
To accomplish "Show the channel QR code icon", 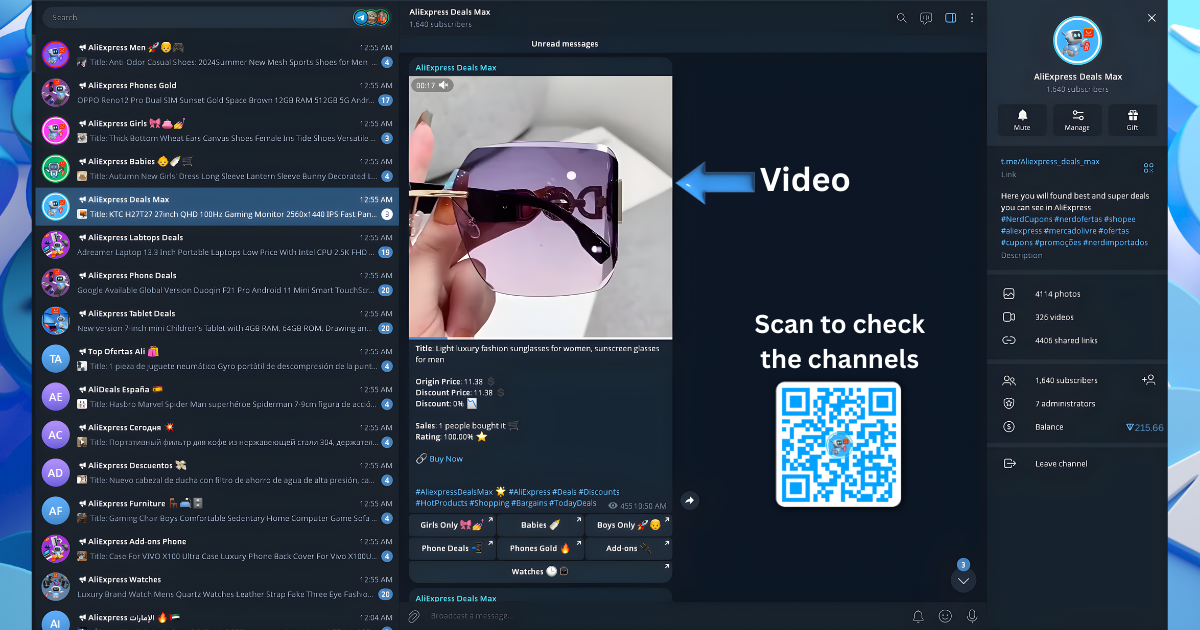I will [1149, 167].
